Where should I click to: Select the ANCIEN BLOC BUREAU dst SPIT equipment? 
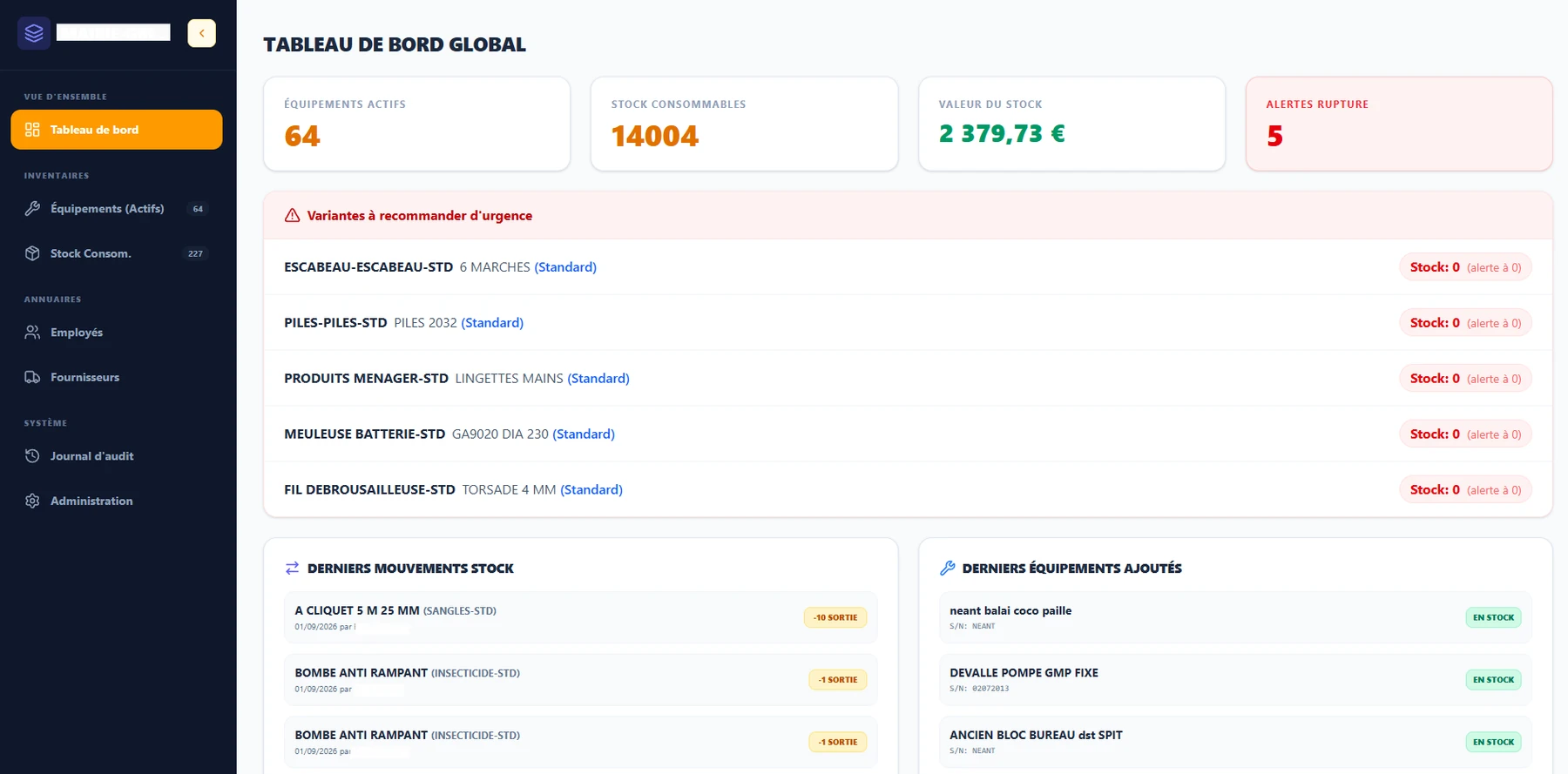pos(1235,742)
